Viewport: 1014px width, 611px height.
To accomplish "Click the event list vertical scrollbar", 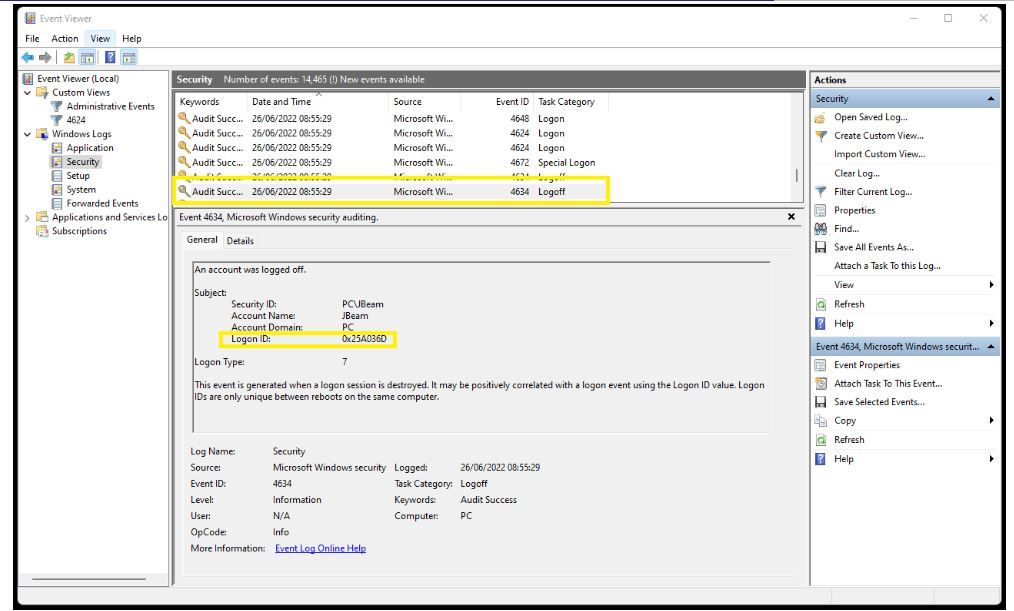I will (797, 175).
